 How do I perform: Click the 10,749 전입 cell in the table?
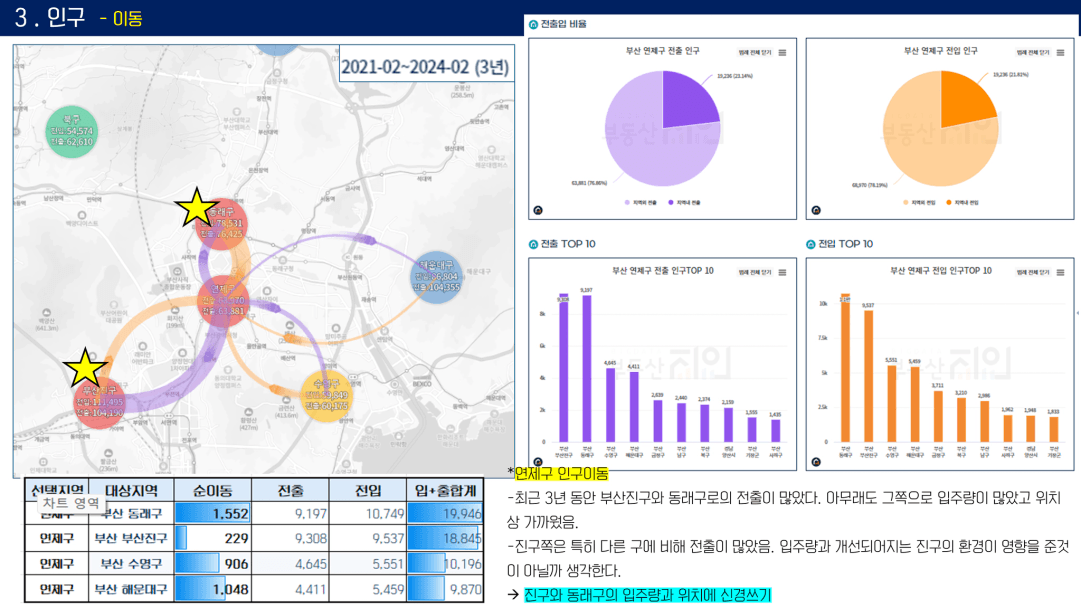tap(368, 514)
